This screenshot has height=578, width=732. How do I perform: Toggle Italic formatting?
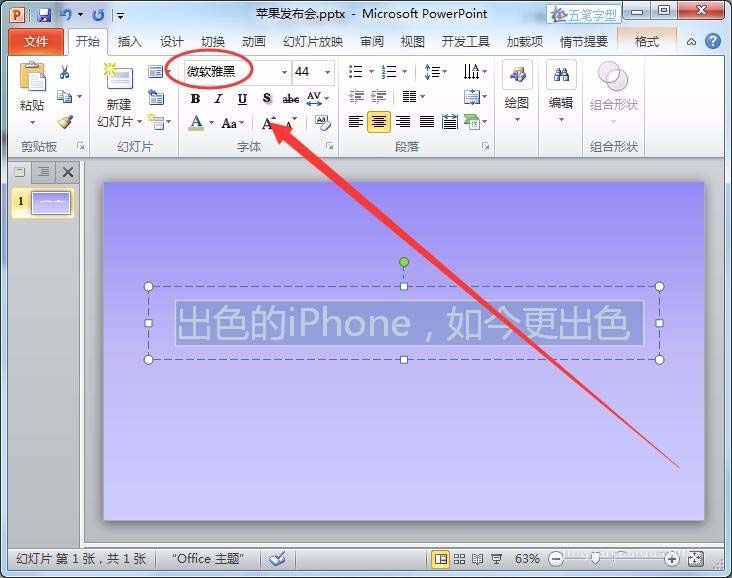pyautogui.click(x=218, y=99)
